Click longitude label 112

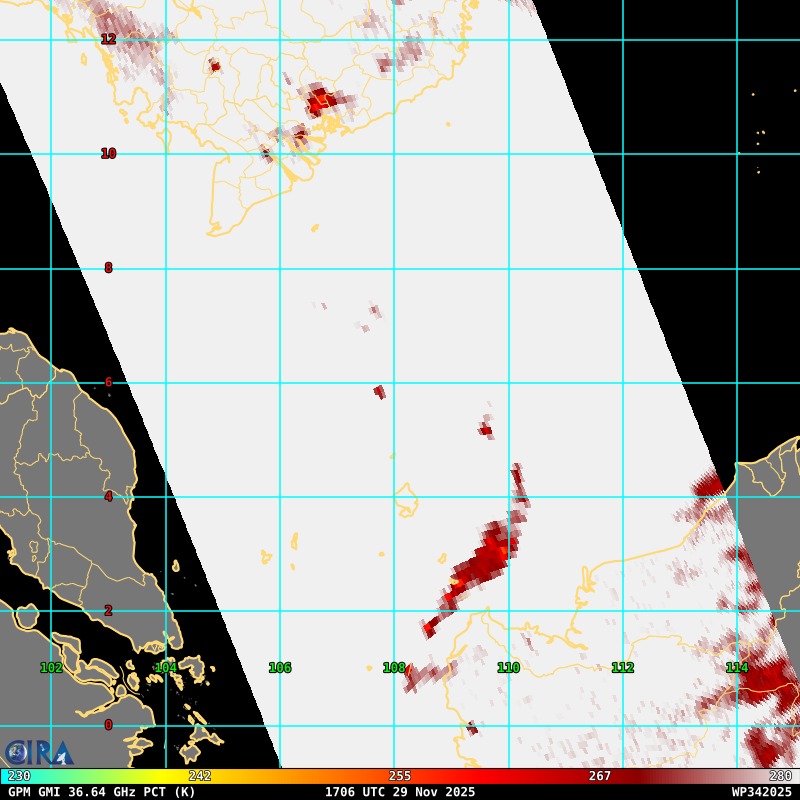(623, 667)
